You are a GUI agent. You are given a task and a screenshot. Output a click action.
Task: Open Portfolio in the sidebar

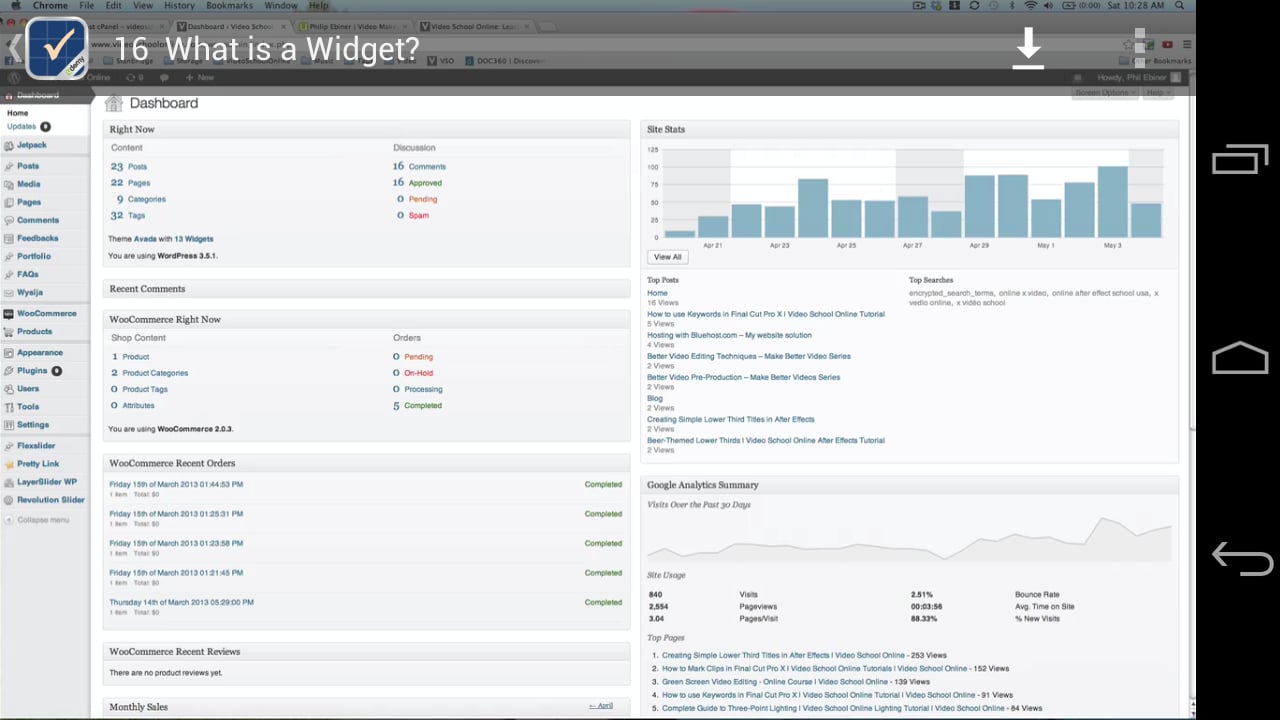tap(34, 256)
